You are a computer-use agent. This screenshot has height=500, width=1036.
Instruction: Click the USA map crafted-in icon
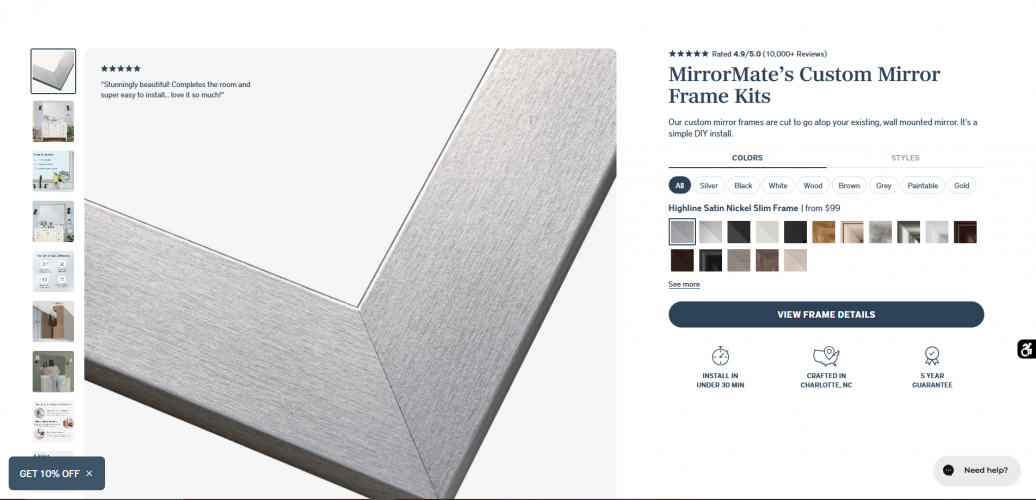click(826, 356)
